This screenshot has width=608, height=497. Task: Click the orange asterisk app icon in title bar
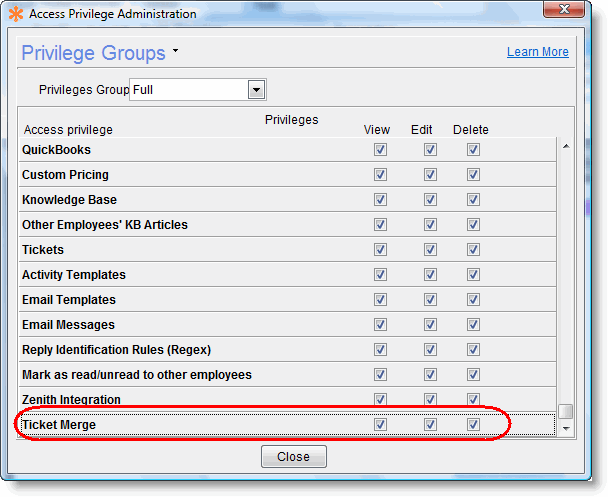(x=15, y=14)
